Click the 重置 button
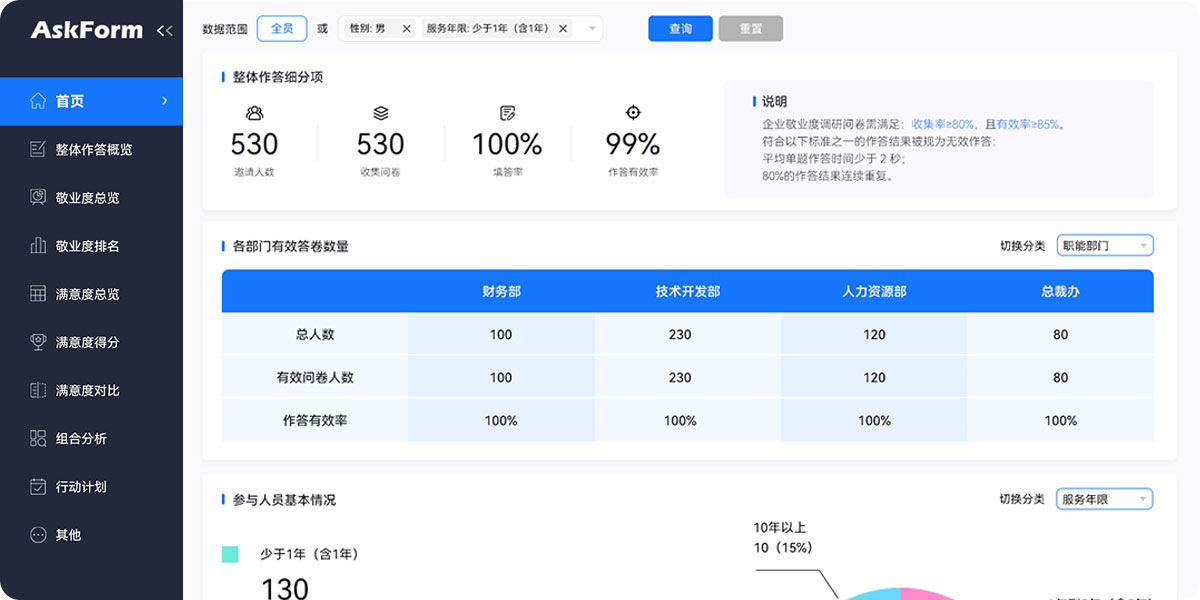 [x=750, y=29]
